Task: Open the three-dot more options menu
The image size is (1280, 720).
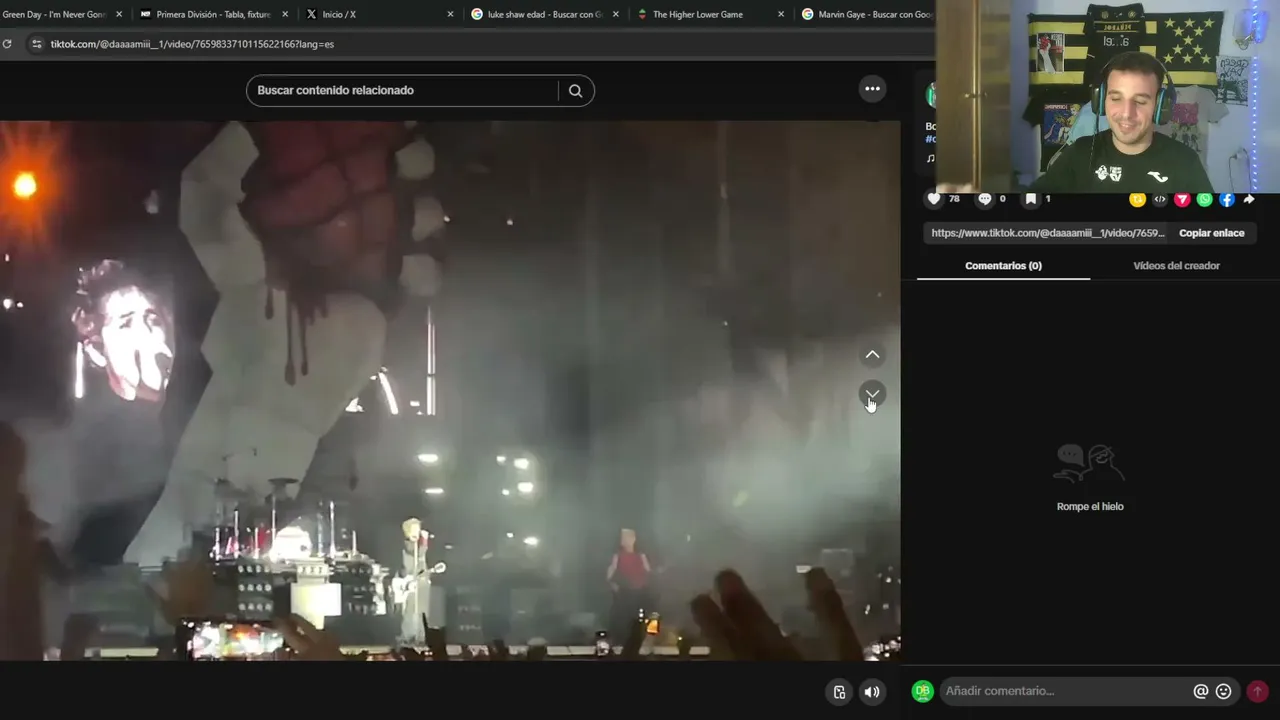Action: [x=873, y=89]
